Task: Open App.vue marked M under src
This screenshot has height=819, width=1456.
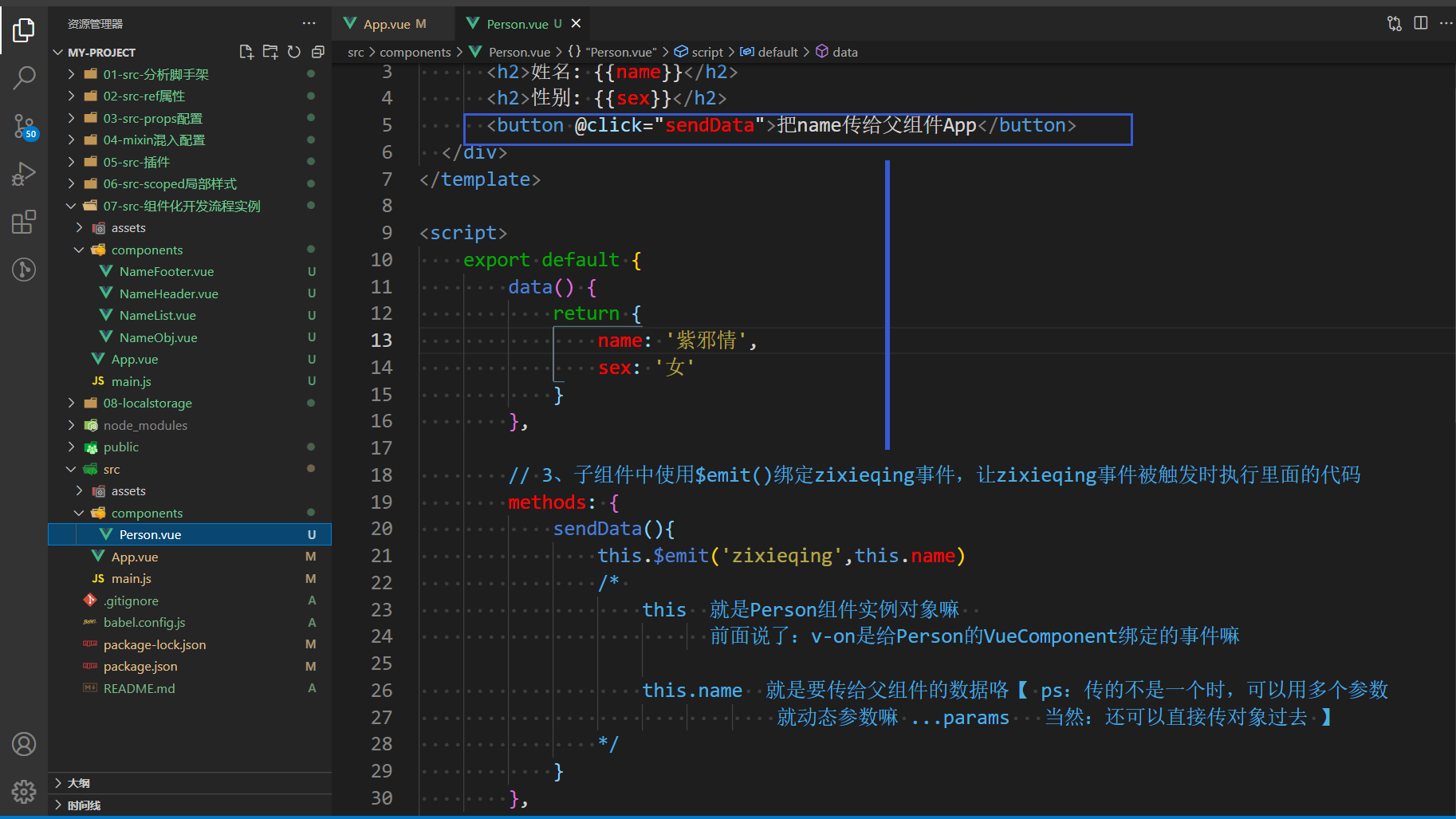Action: [190, 557]
